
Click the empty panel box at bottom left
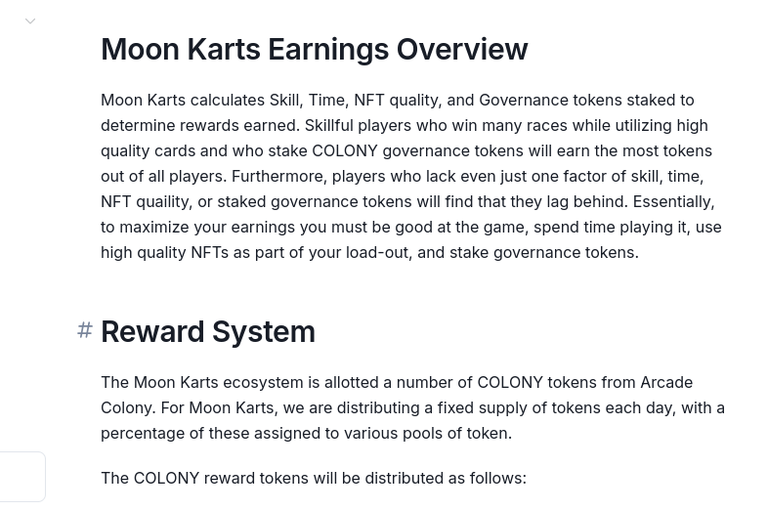click(x=23, y=477)
